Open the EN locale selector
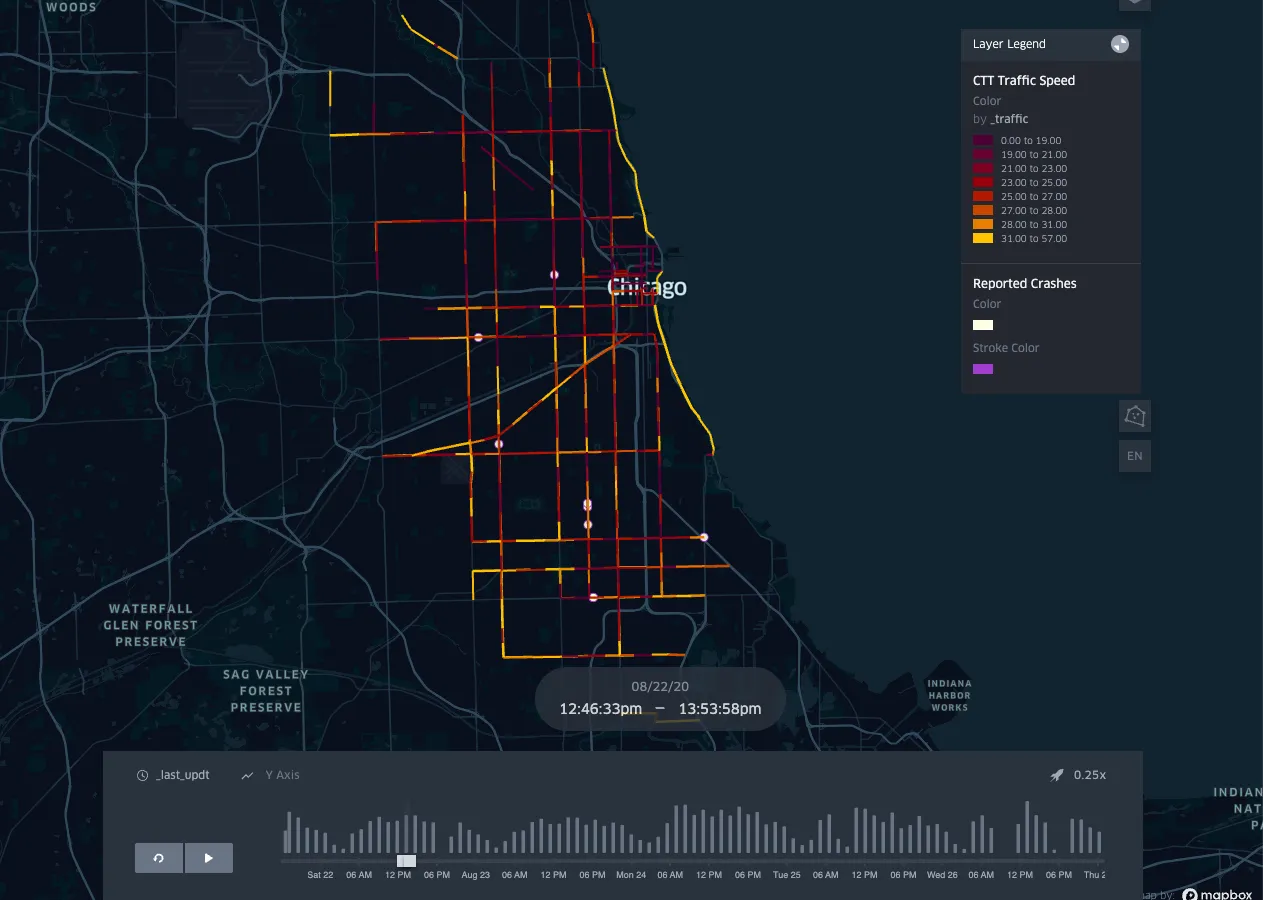Image resolution: width=1263 pixels, height=900 pixels. (x=1135, y=456)
